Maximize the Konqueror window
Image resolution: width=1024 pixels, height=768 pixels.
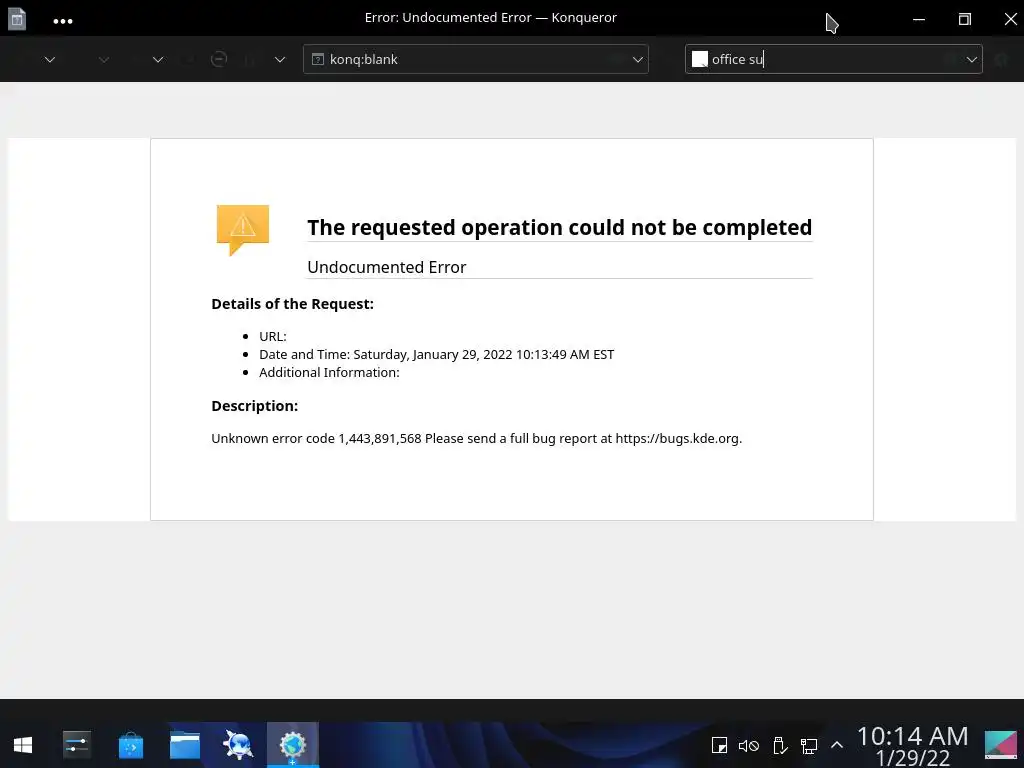(965, 20)
